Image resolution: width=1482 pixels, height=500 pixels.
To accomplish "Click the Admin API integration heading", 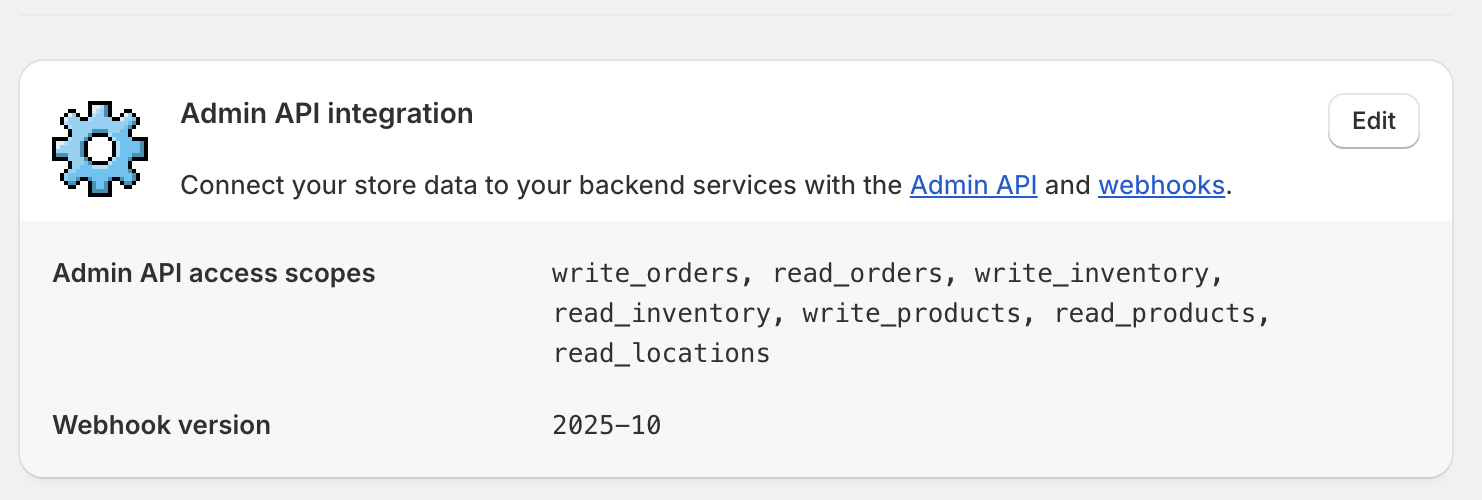I will (326, 114).
